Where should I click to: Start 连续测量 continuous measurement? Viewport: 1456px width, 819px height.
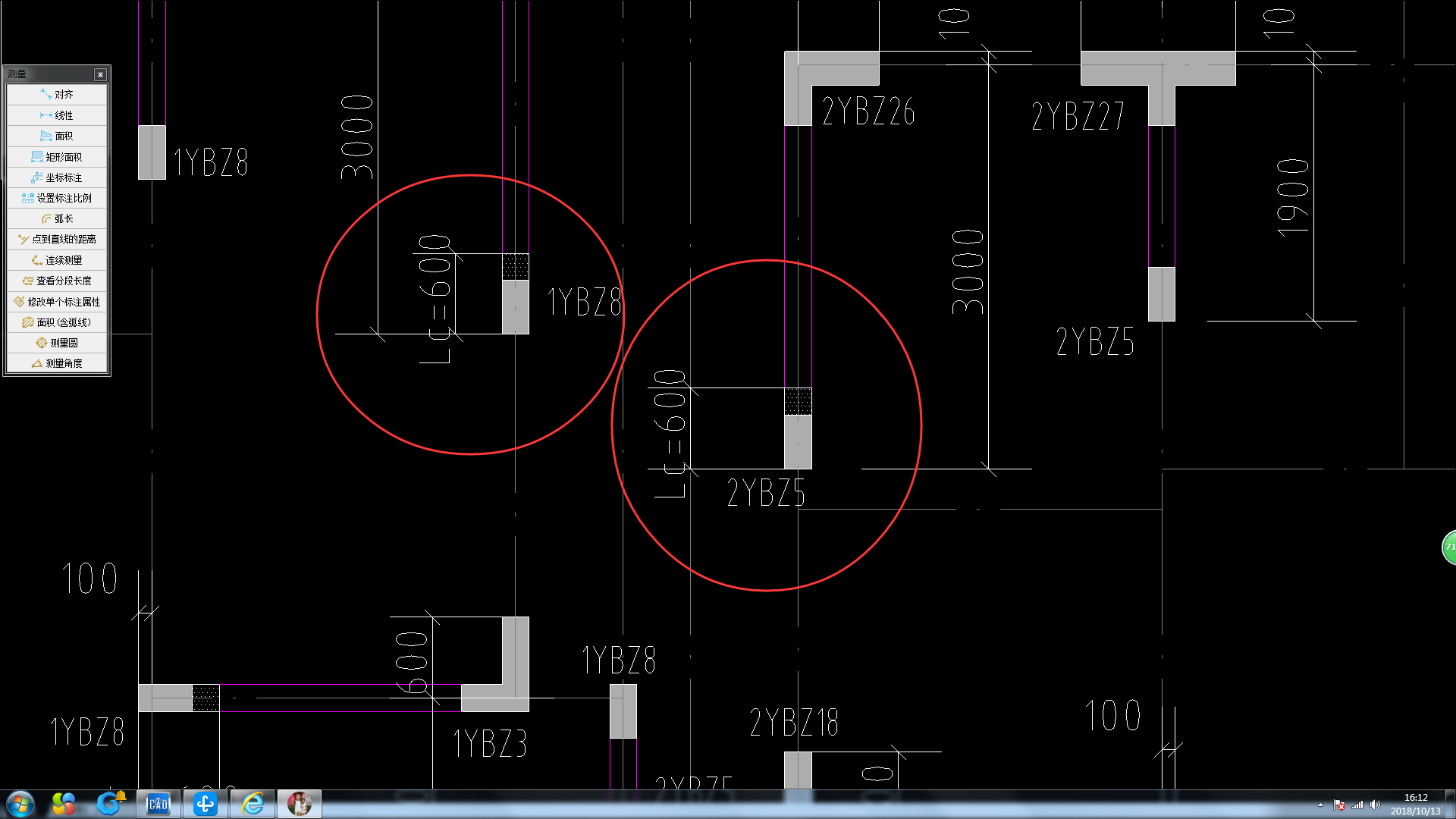[57, 260]
